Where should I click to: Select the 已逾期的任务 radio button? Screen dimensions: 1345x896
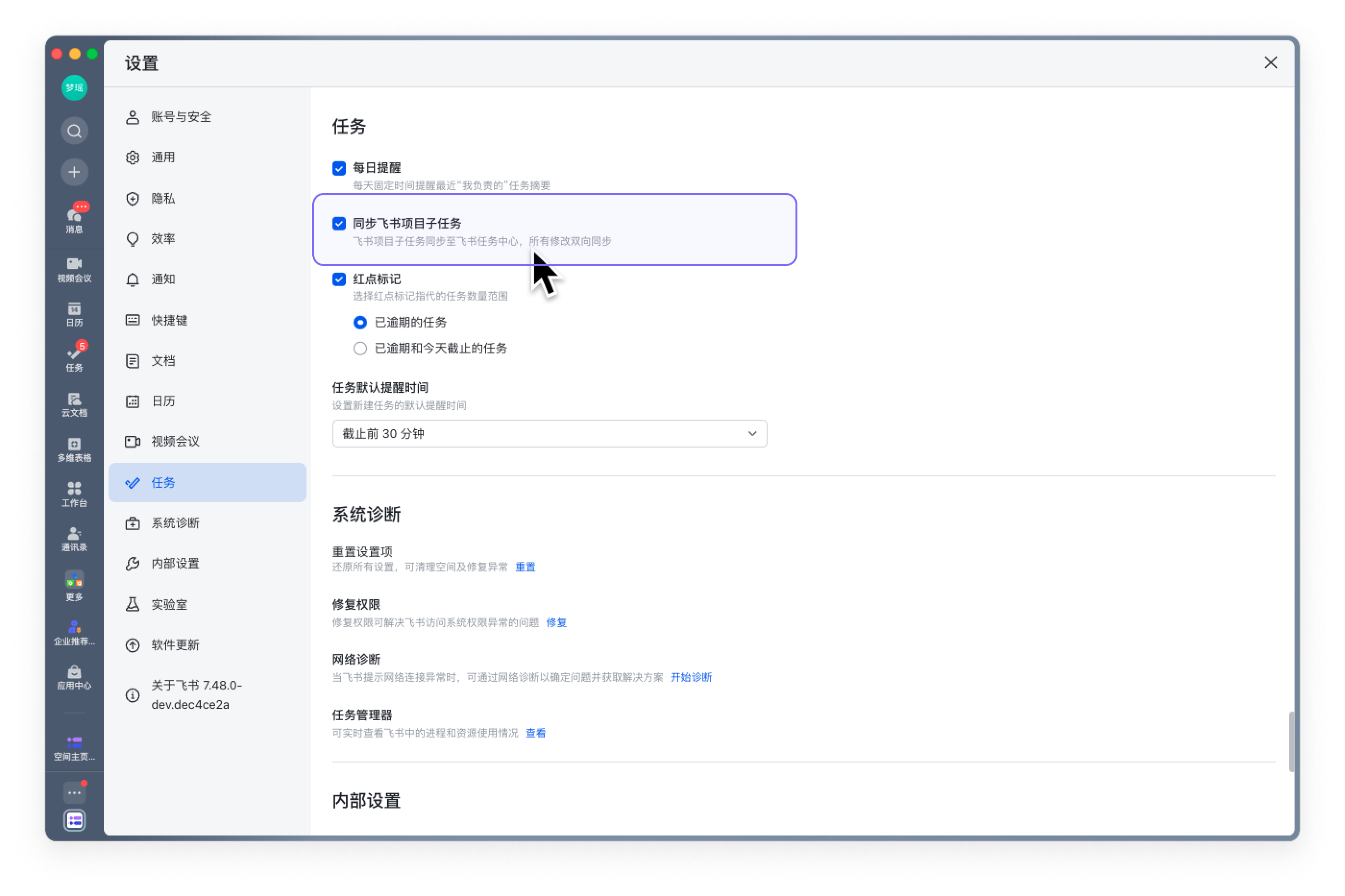(360, 322)
